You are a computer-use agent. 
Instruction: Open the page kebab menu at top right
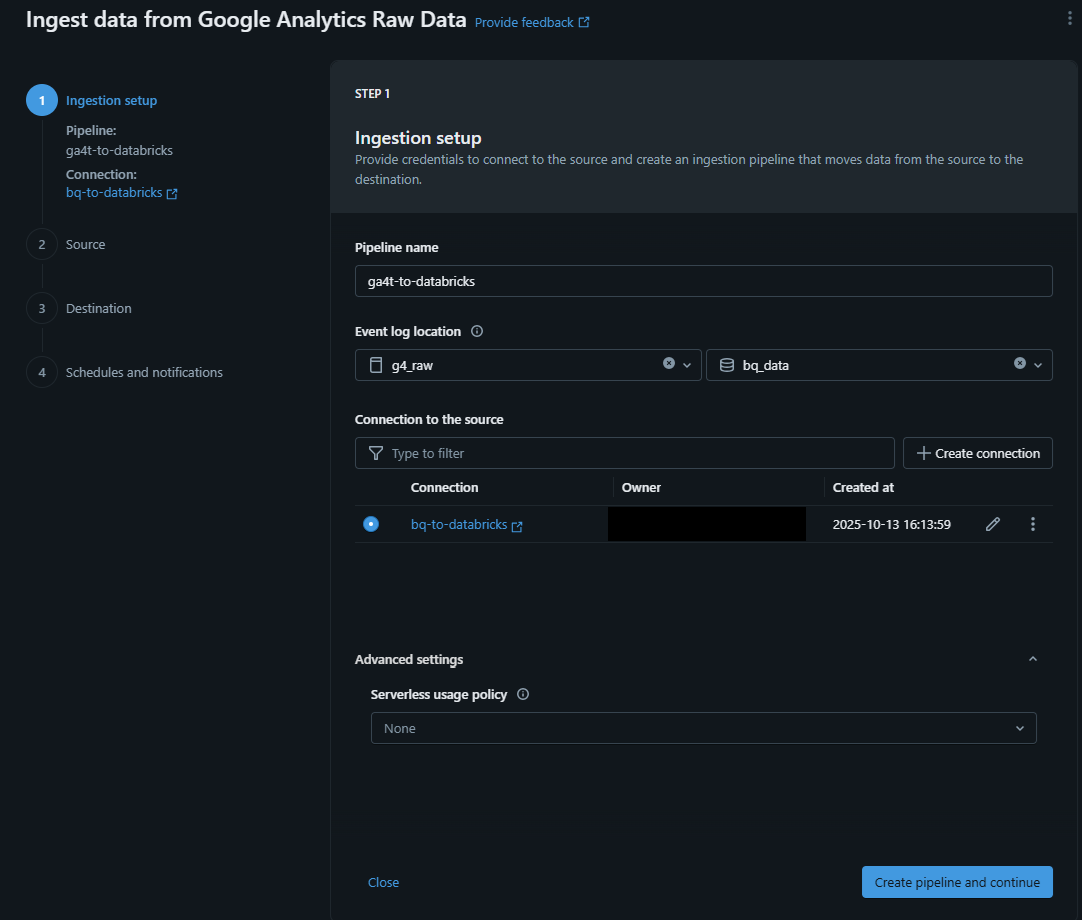click(1069, 19)
